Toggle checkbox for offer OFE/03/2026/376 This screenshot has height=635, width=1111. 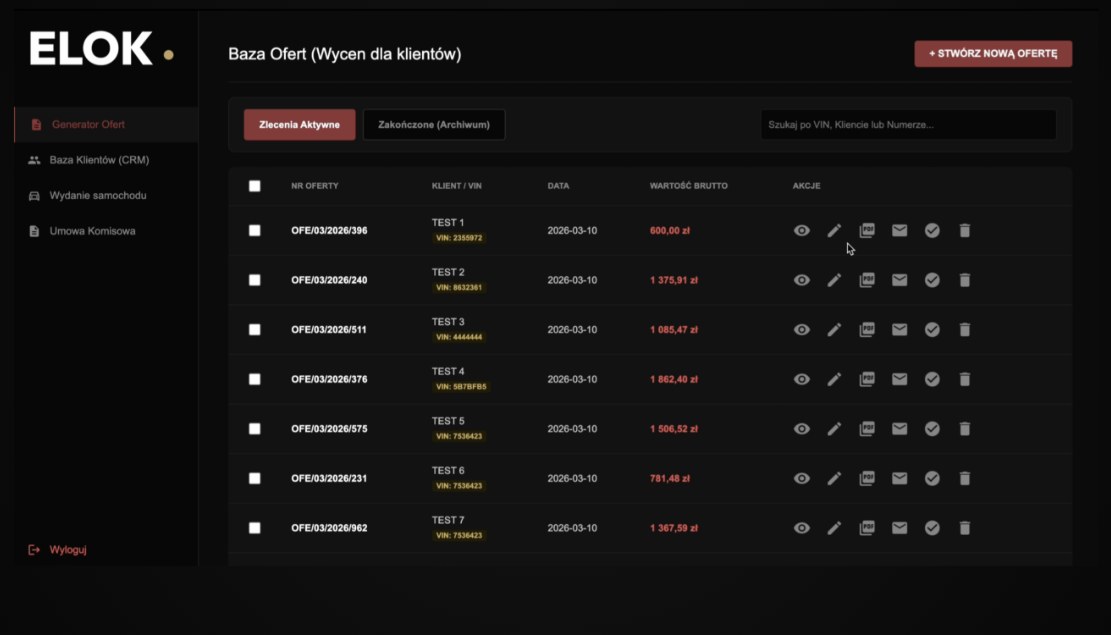coord(254,379)
